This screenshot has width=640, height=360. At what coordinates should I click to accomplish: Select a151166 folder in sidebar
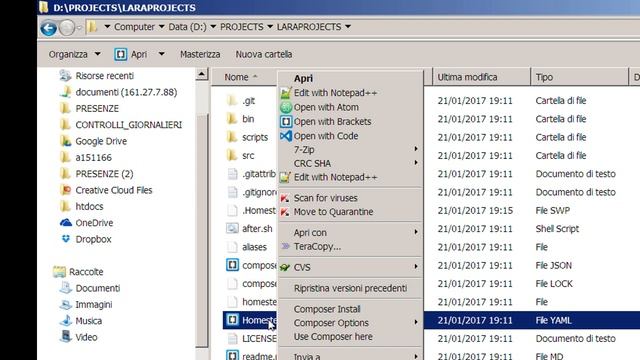pyautogui.click(x=93, y=158)
